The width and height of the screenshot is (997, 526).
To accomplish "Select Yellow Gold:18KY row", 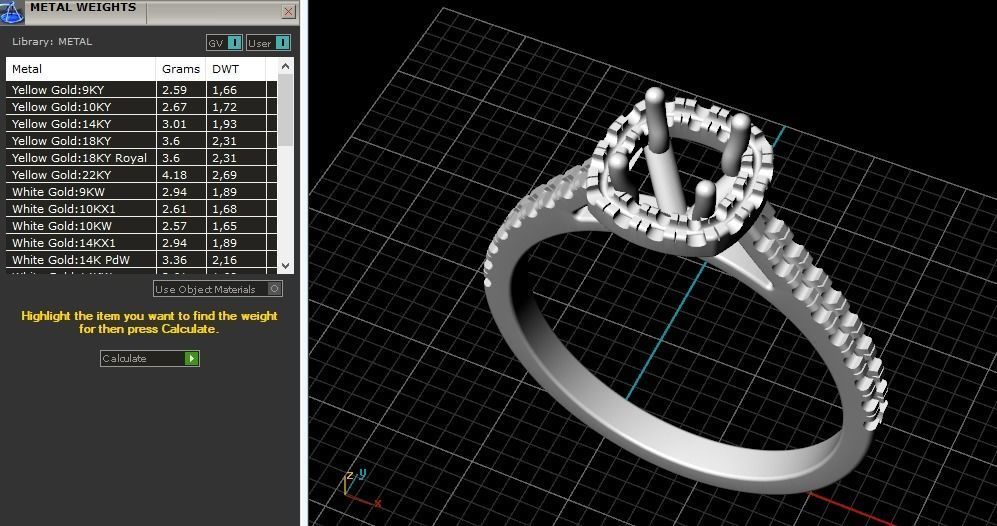I will pyautogui.click(x=142, y=141).
